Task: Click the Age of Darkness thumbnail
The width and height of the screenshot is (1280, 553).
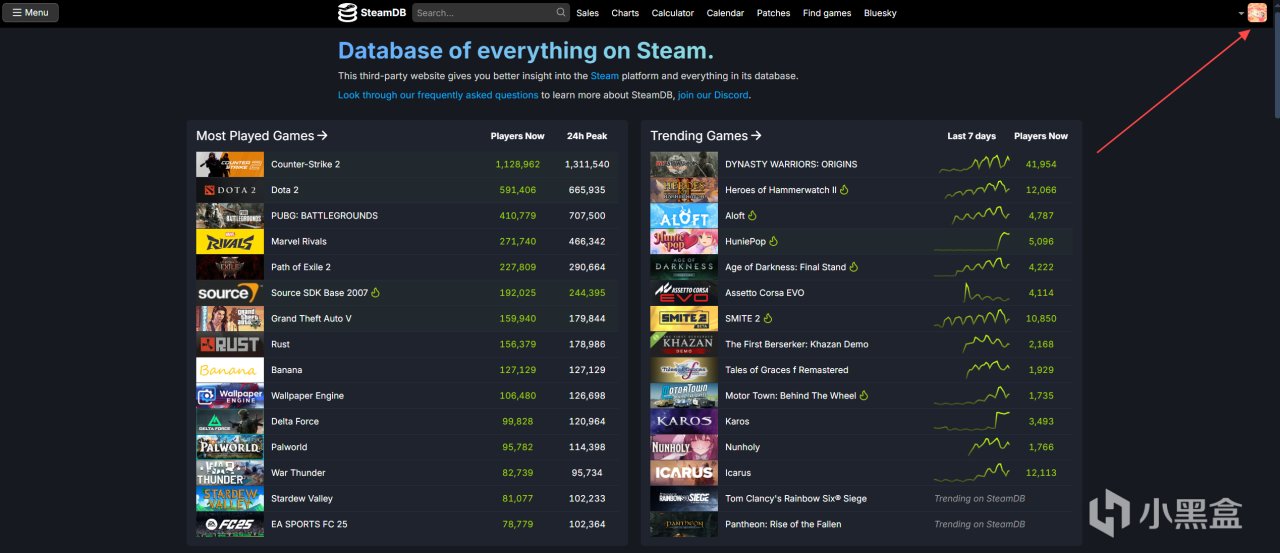Action: pyautogui.click(x=684, y=267)
